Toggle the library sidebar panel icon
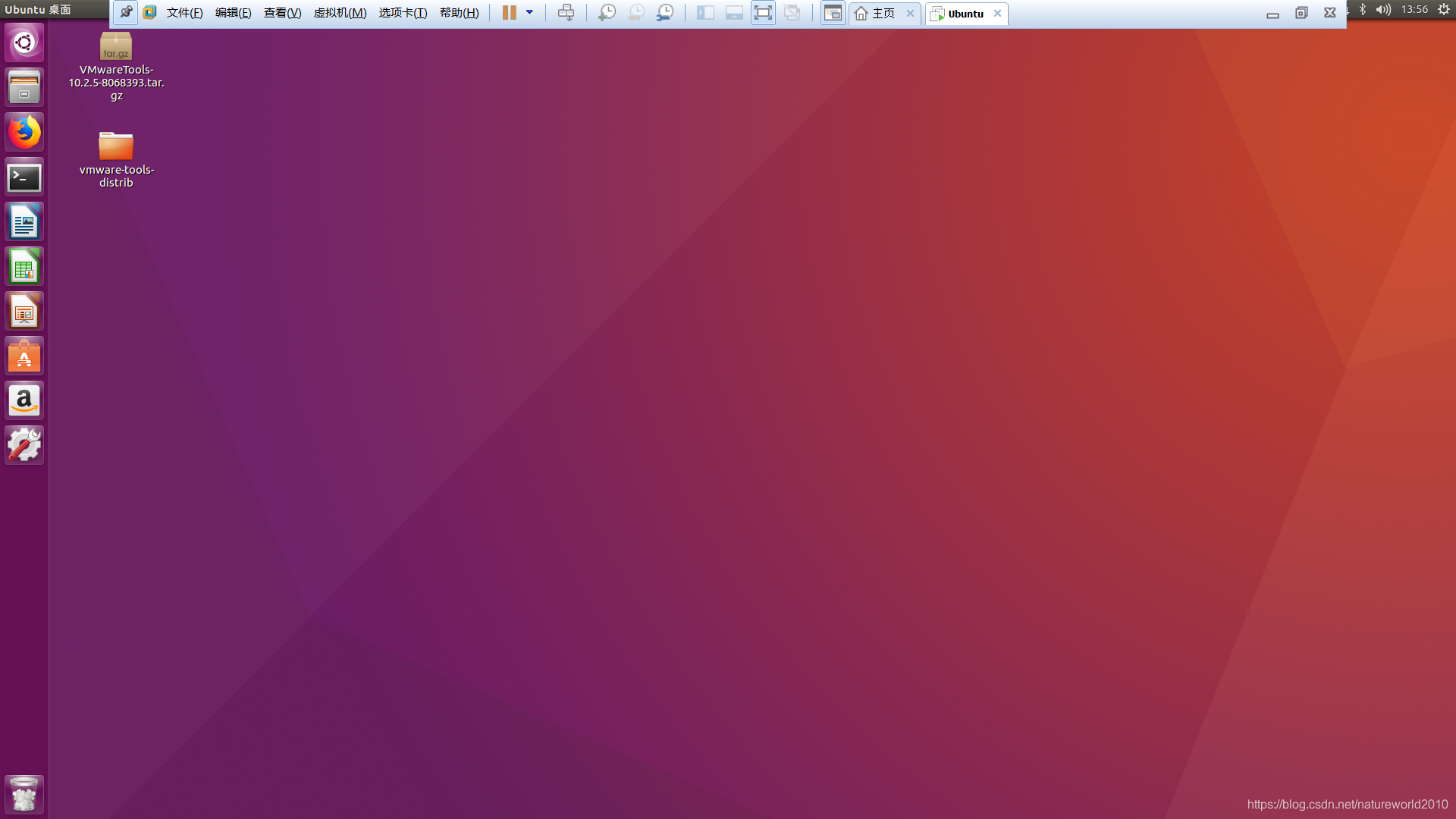Viewport: 1456px width, 819px height. (705, 13)
